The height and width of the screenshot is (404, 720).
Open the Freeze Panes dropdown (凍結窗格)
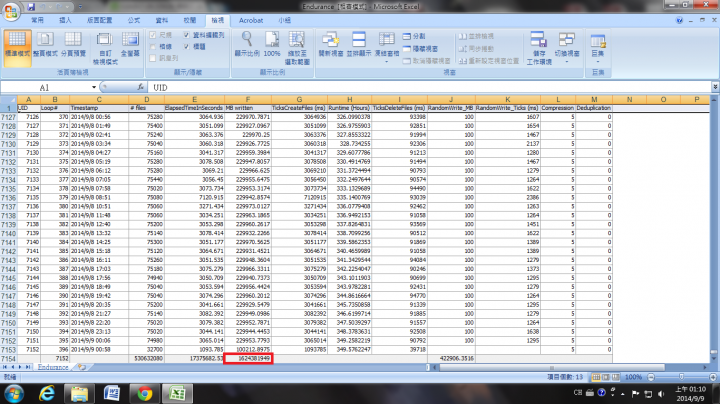point(387,48)
